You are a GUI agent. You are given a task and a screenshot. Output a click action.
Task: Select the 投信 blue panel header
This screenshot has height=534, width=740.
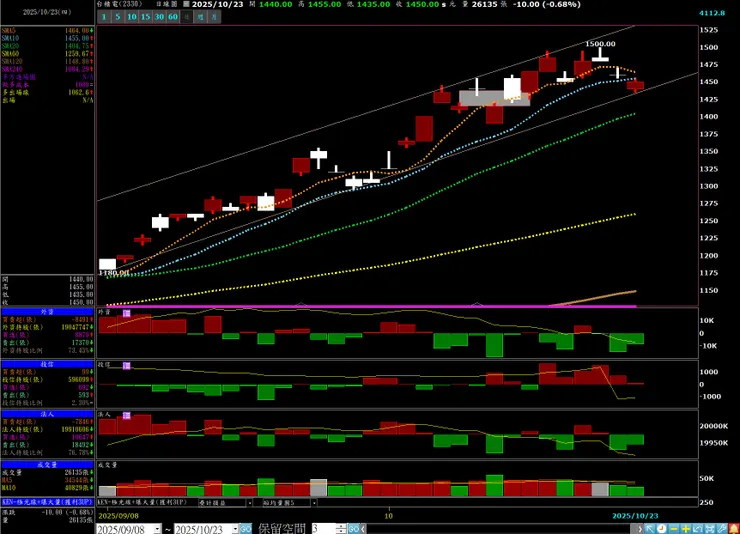point(47,364)
